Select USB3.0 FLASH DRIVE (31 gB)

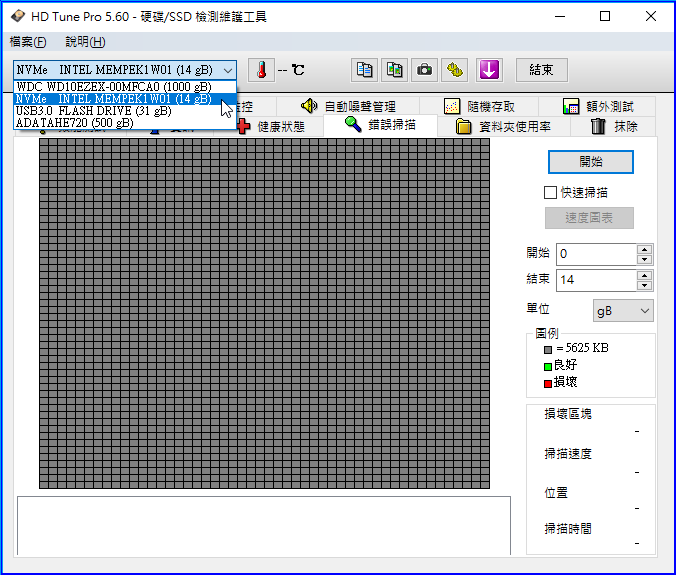click(125, 111)
